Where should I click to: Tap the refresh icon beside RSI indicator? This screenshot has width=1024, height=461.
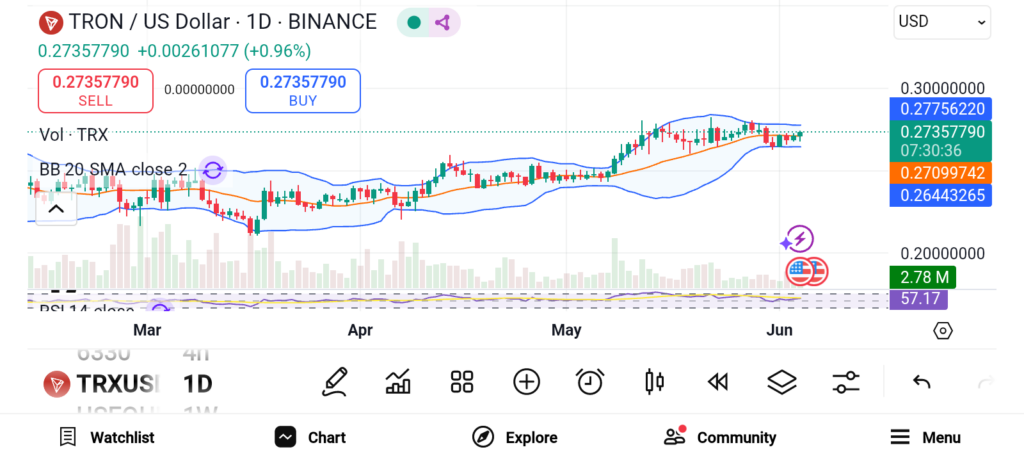[x=159, y=307]
